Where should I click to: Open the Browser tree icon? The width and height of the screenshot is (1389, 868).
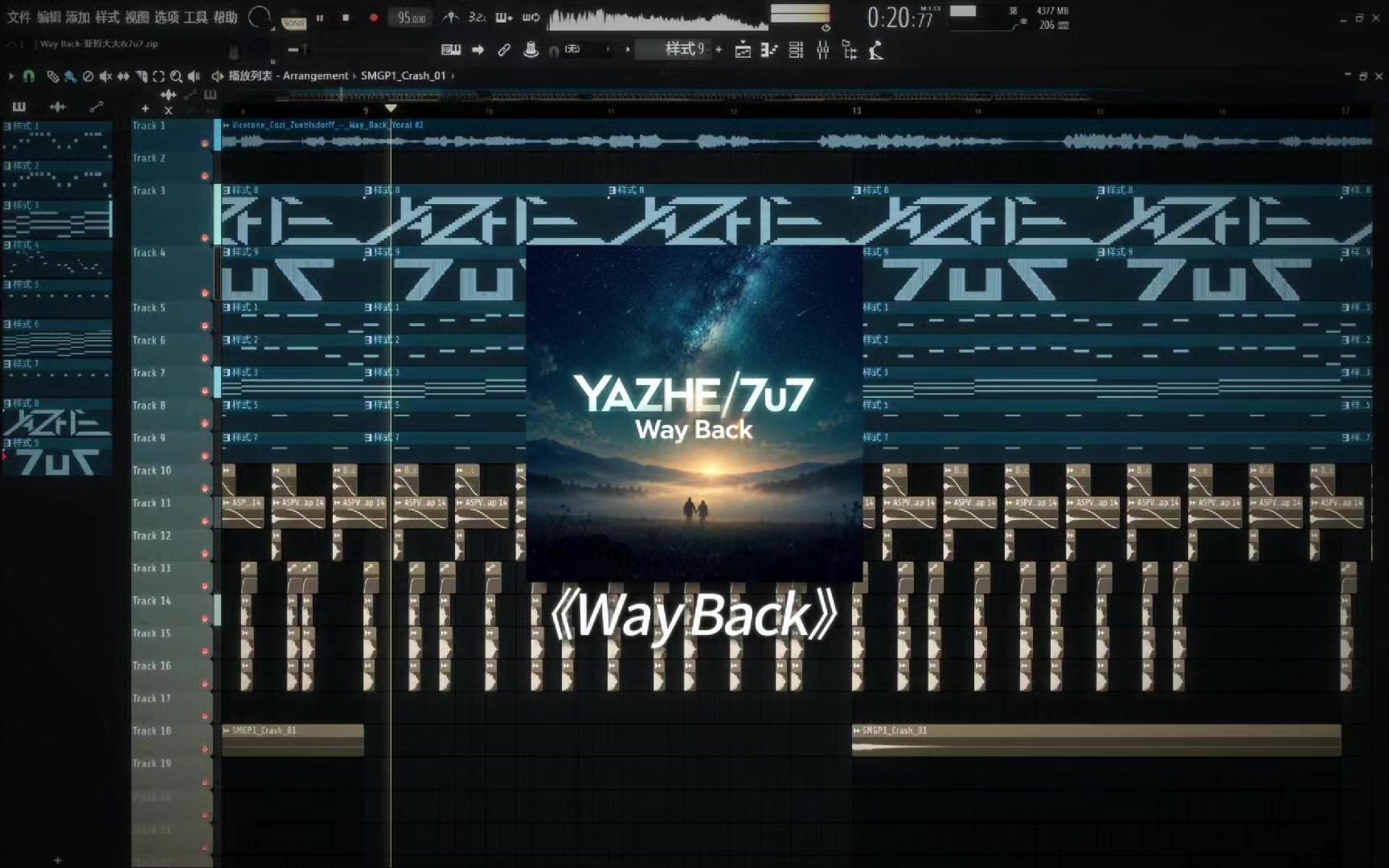[x=849, y=51]
